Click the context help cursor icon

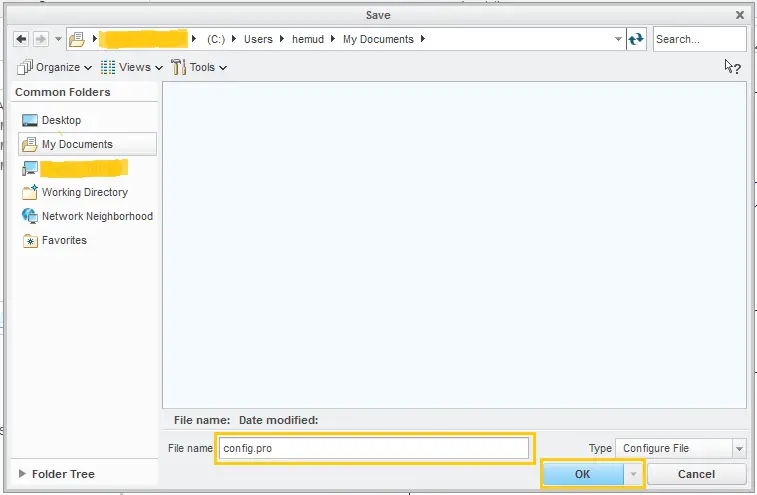(x=732, y=67)
